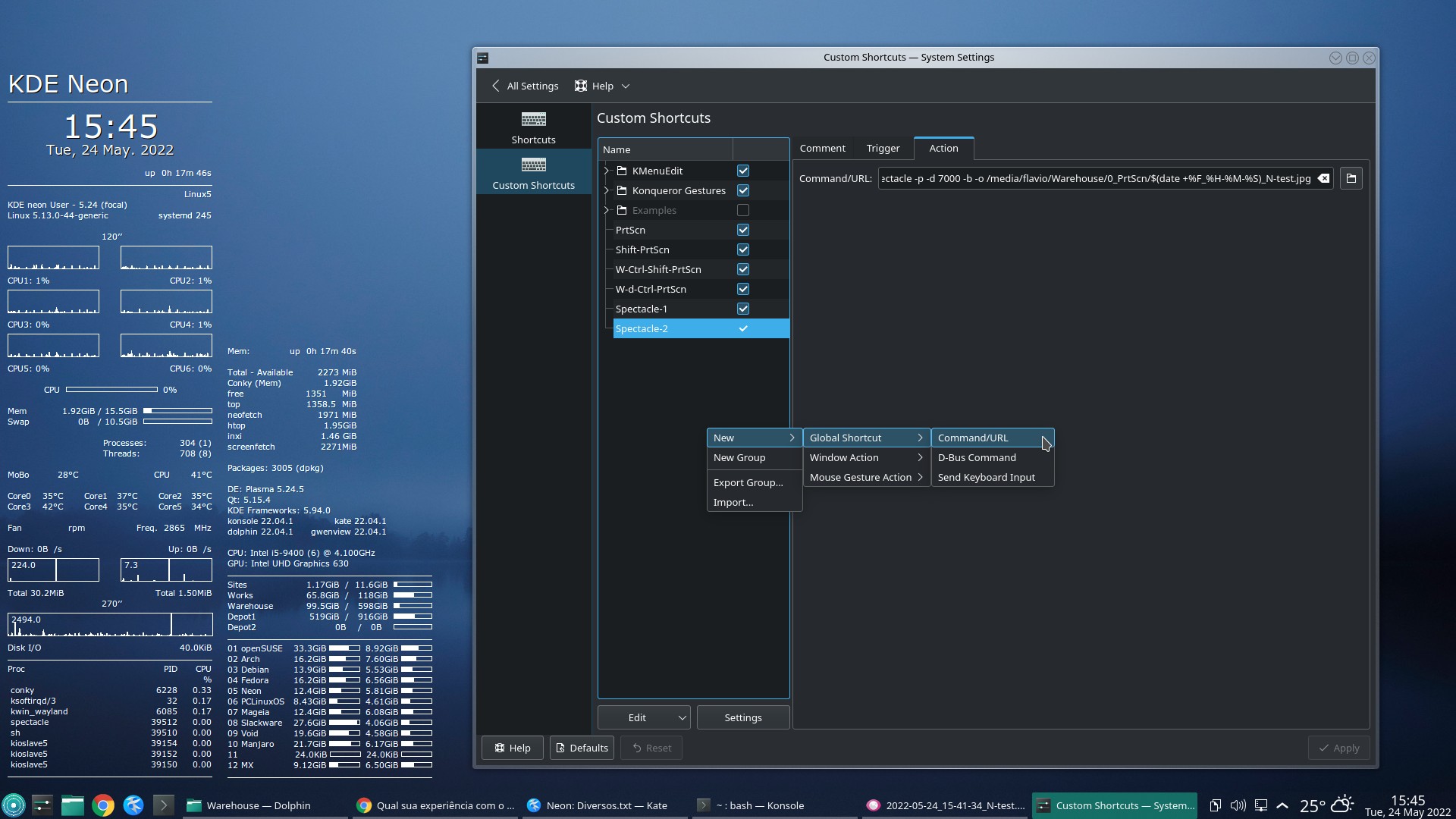The width and height of the screenshot is (1456, 819).
Task: Choose Send Keyboard Input option
Action: click(x=992, y=477)
